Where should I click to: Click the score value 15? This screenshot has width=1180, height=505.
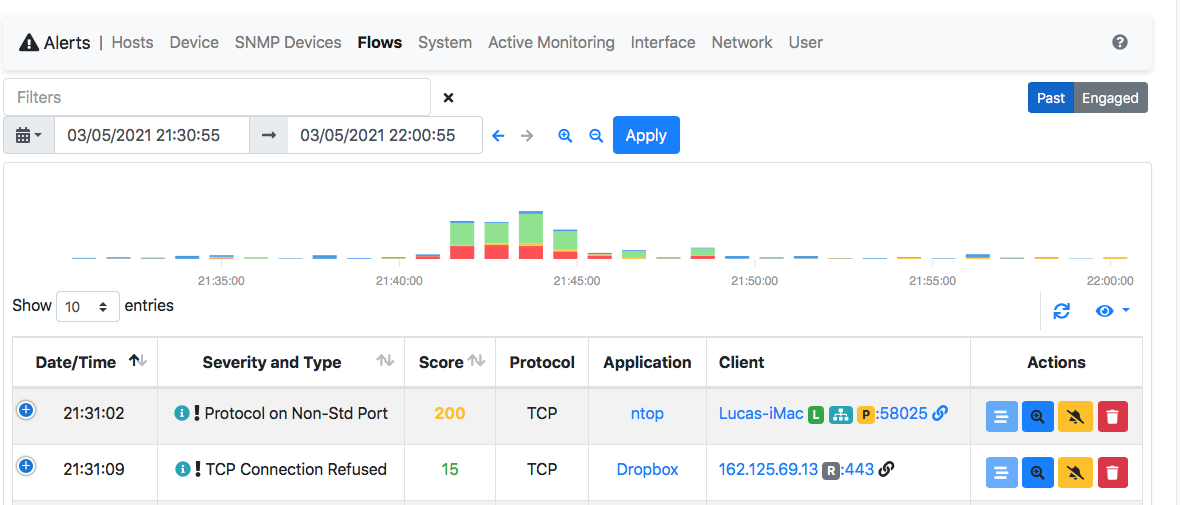[450, 470]
